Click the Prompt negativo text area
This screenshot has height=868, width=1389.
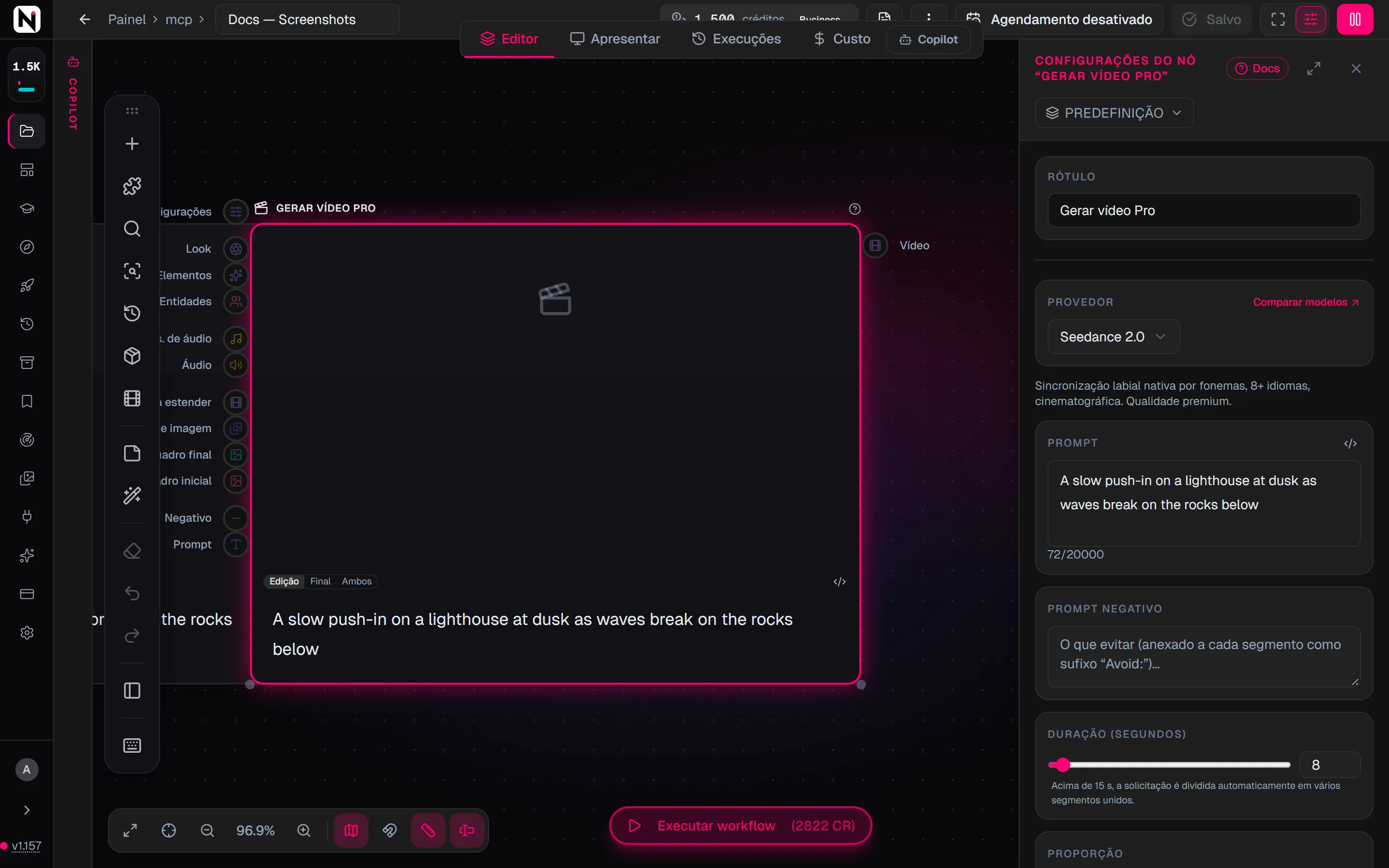pos(1204,656)
